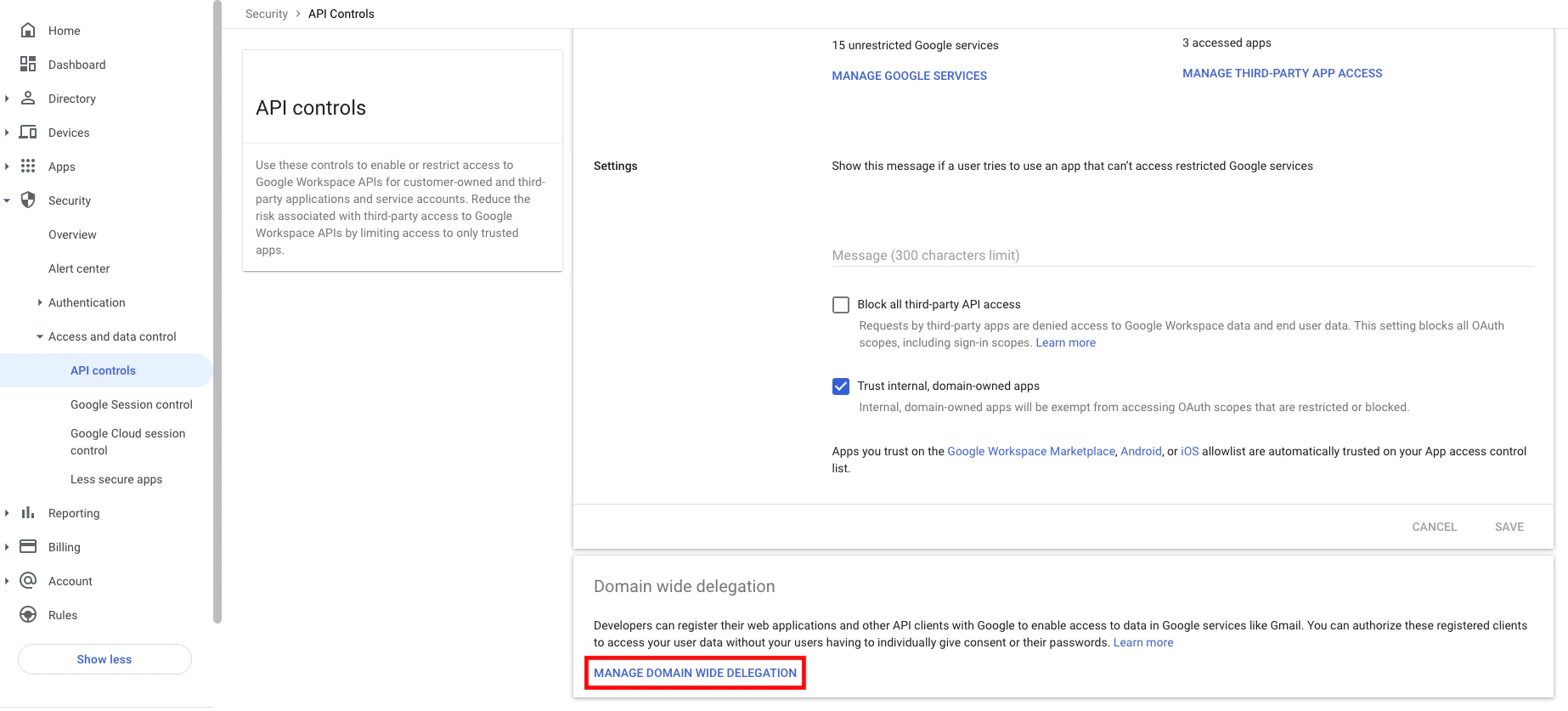The height and width of the screenshot is (711, 1568).
Task: Click the Devices monitor icon
Action: click(28, 133)
